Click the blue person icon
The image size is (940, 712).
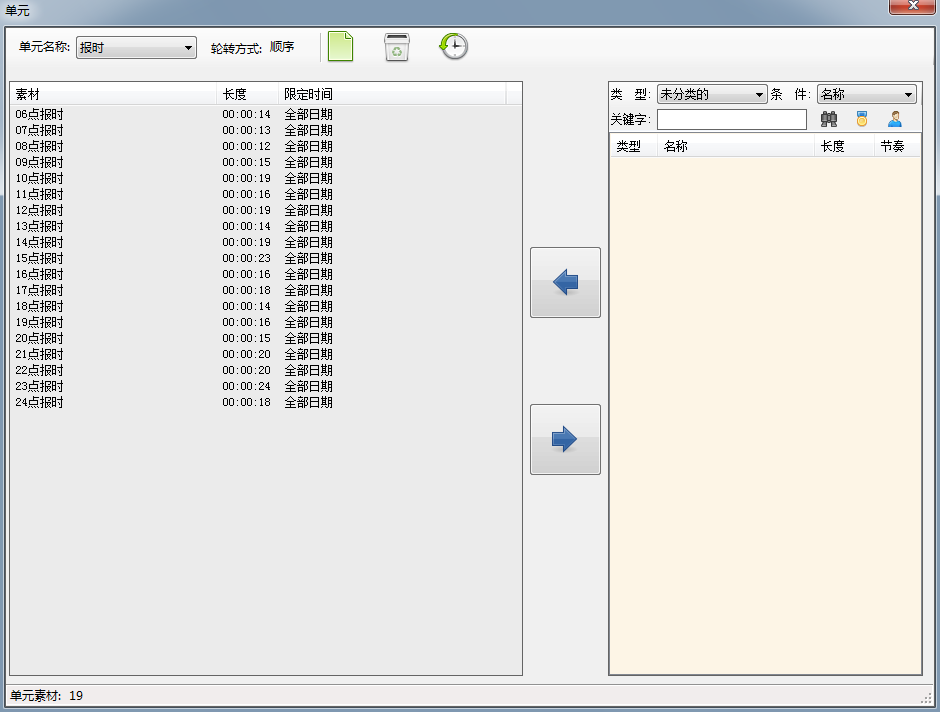pos(895,120)
